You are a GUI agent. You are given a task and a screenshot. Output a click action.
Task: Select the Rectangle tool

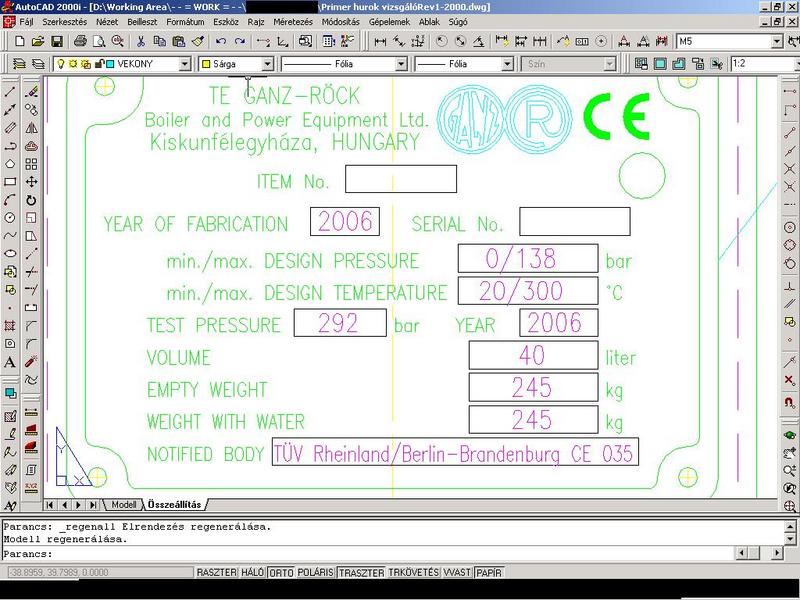point(10,182)
